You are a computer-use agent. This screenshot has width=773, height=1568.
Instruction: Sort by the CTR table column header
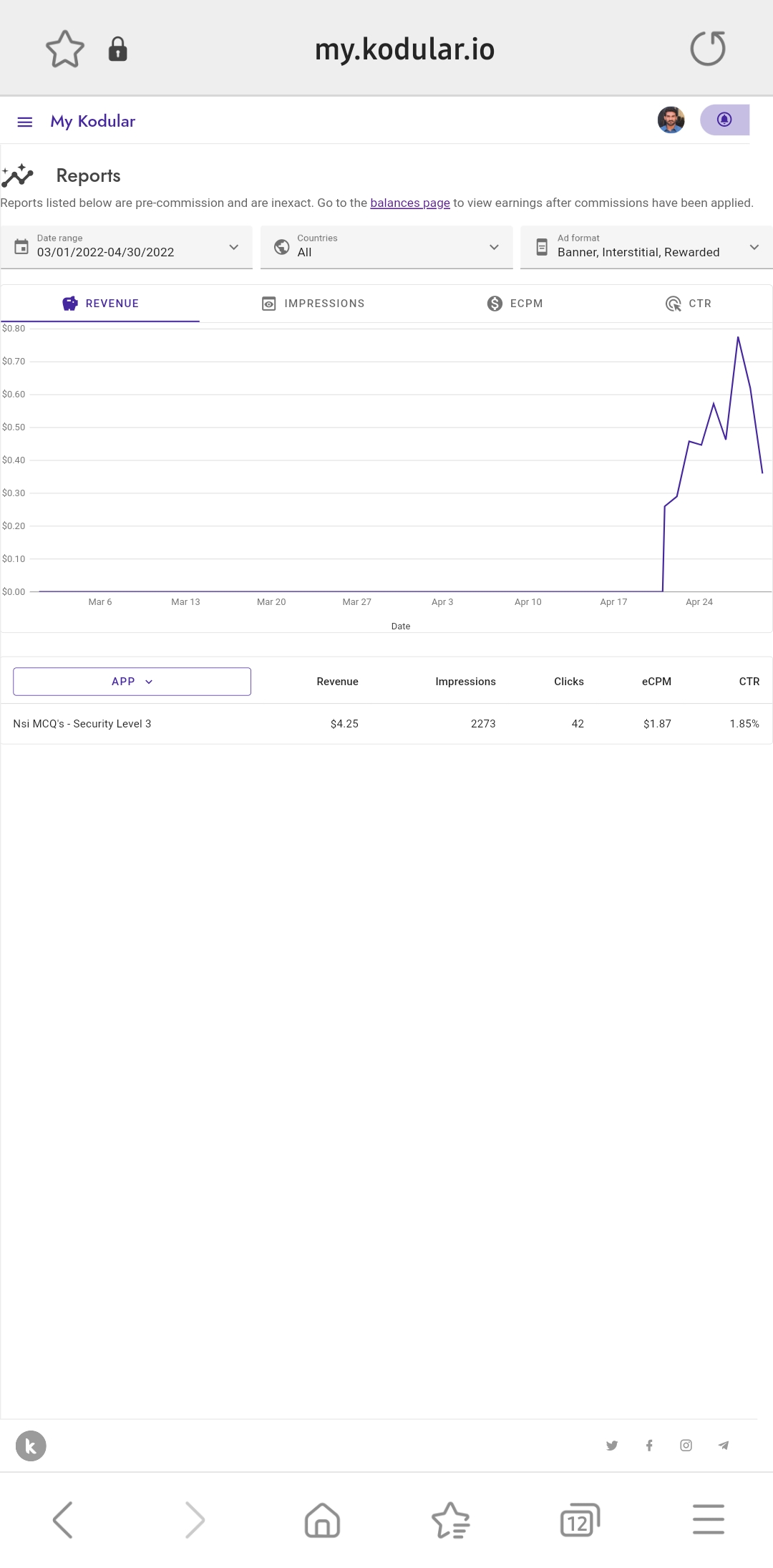(x=749, y=682)
